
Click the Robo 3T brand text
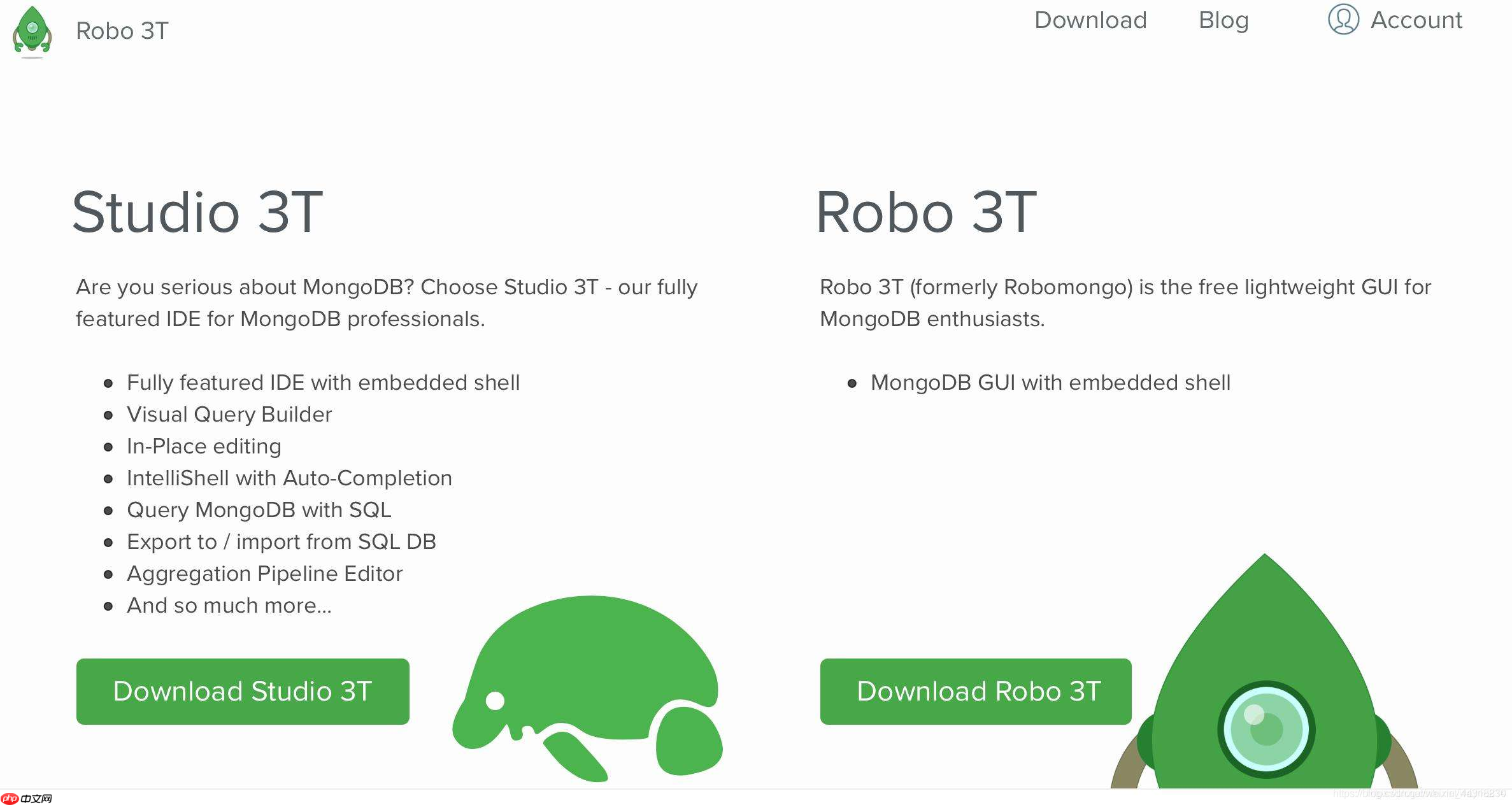tap(122, 30)
